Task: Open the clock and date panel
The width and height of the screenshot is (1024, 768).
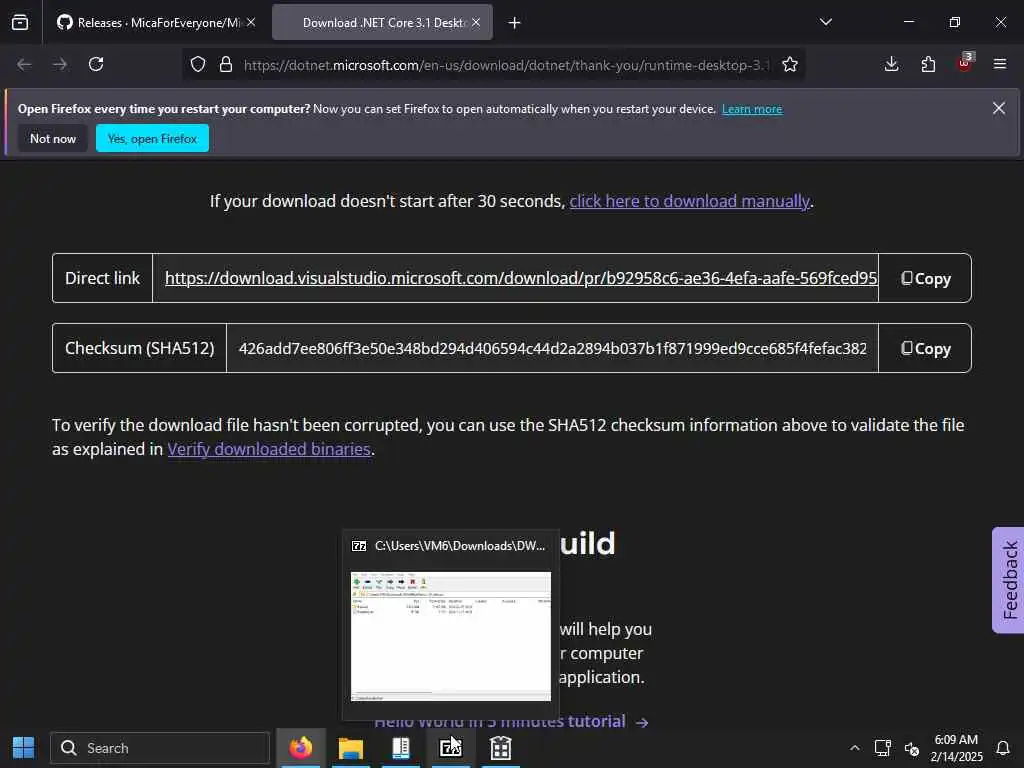Action: pos(956,748)
